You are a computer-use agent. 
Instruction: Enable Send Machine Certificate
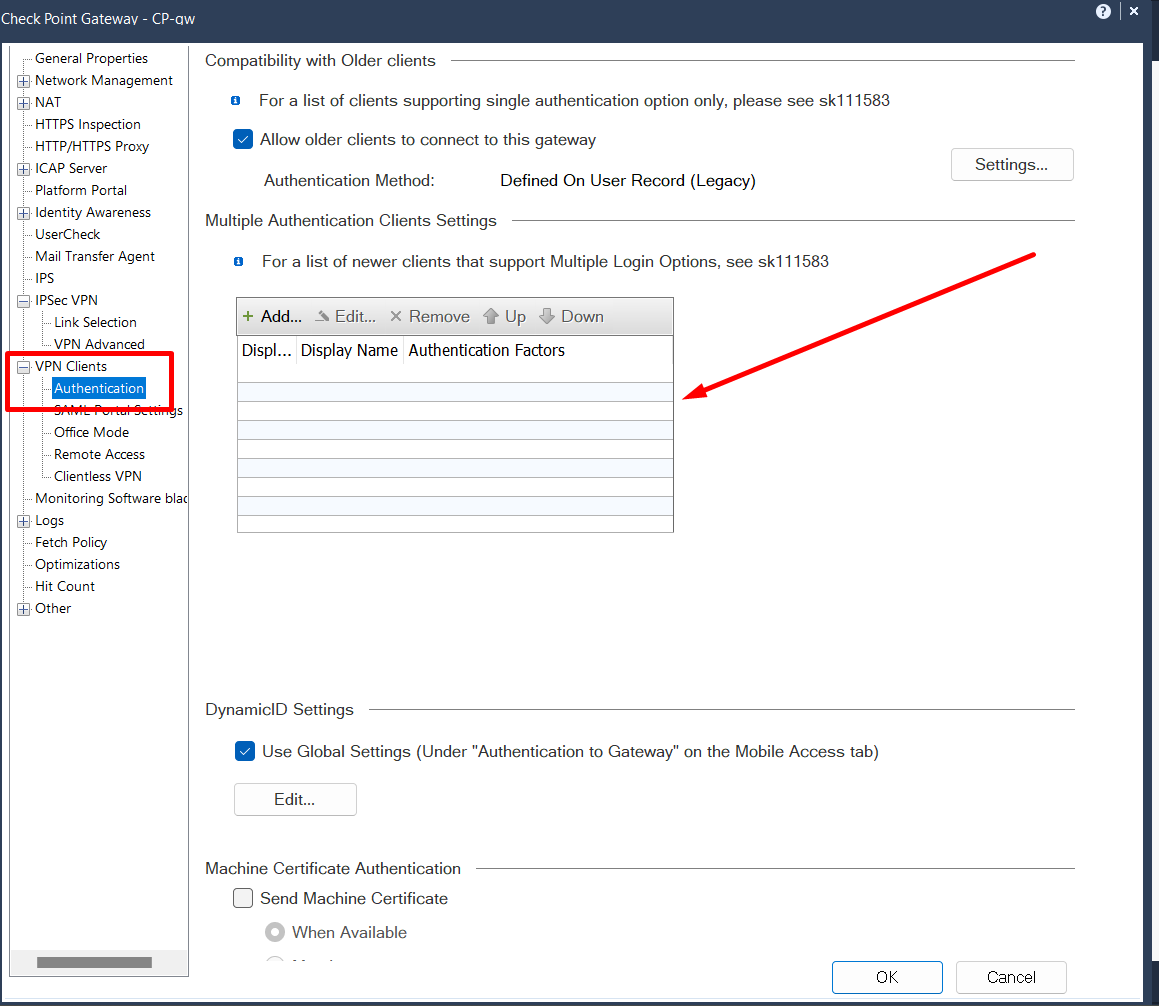(243, 898)
